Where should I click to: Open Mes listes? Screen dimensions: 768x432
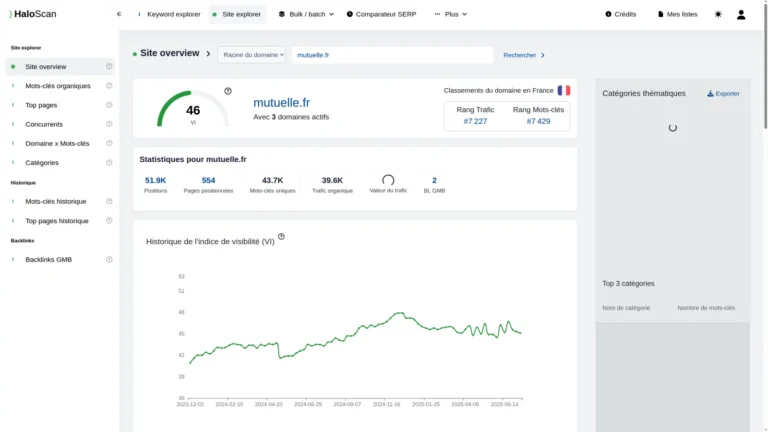point(677,14)
